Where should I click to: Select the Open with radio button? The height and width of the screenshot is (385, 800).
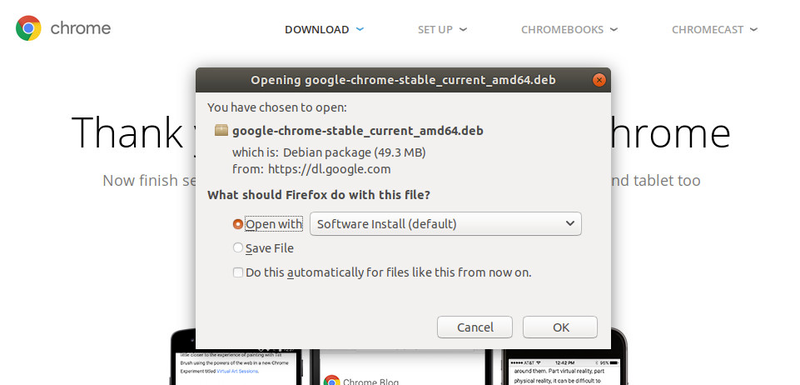tap(238, 224)
